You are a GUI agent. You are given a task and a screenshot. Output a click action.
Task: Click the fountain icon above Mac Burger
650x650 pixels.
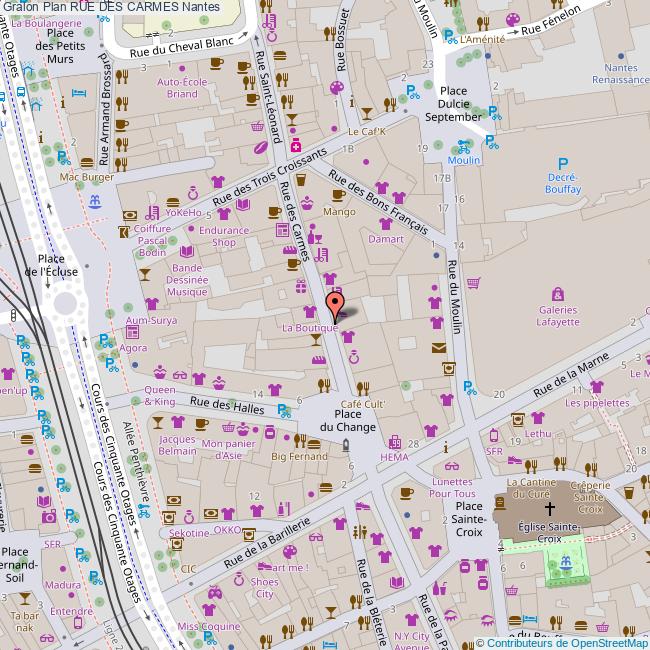tap(95, 201)
